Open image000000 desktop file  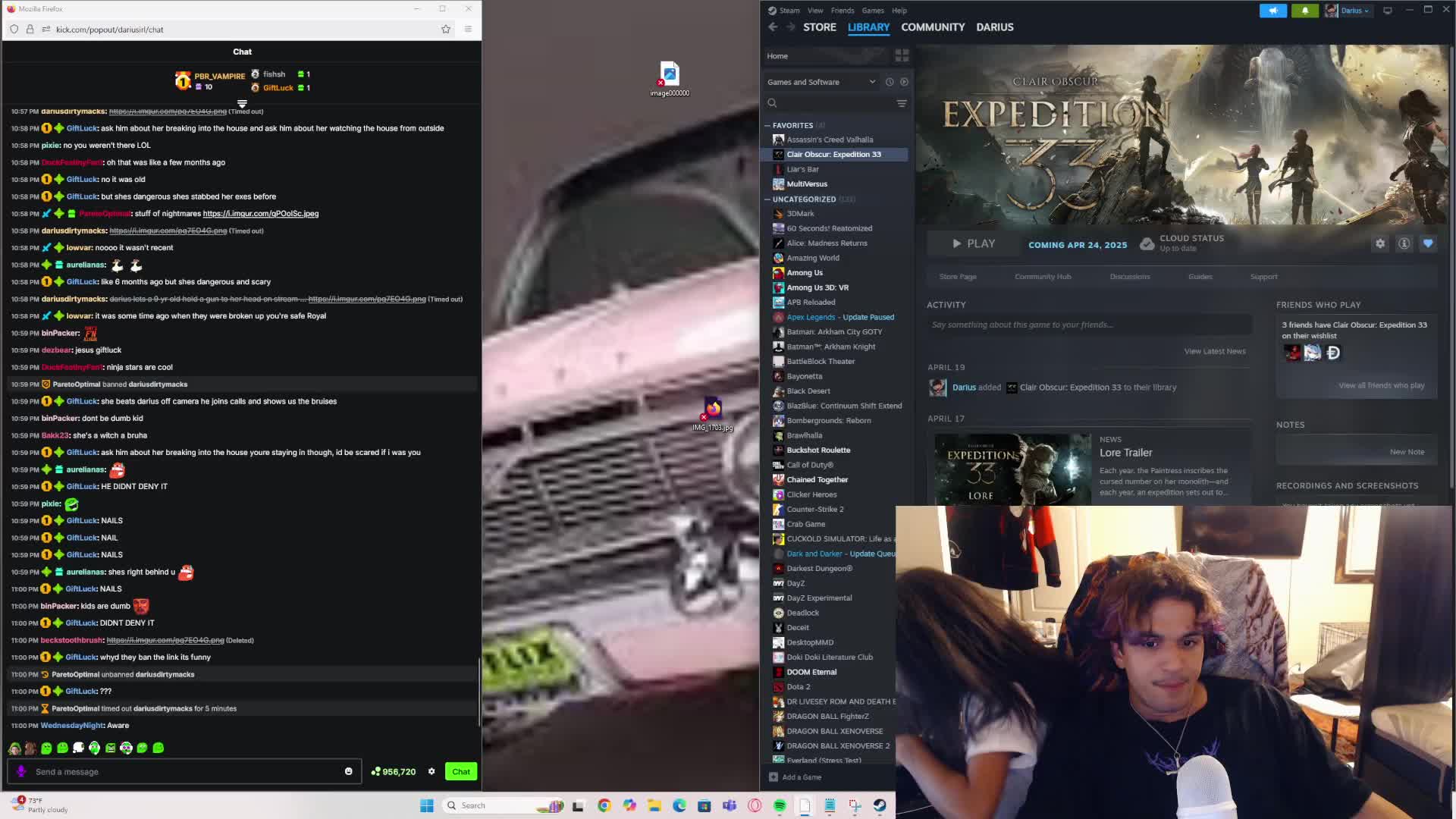point(670,79)
